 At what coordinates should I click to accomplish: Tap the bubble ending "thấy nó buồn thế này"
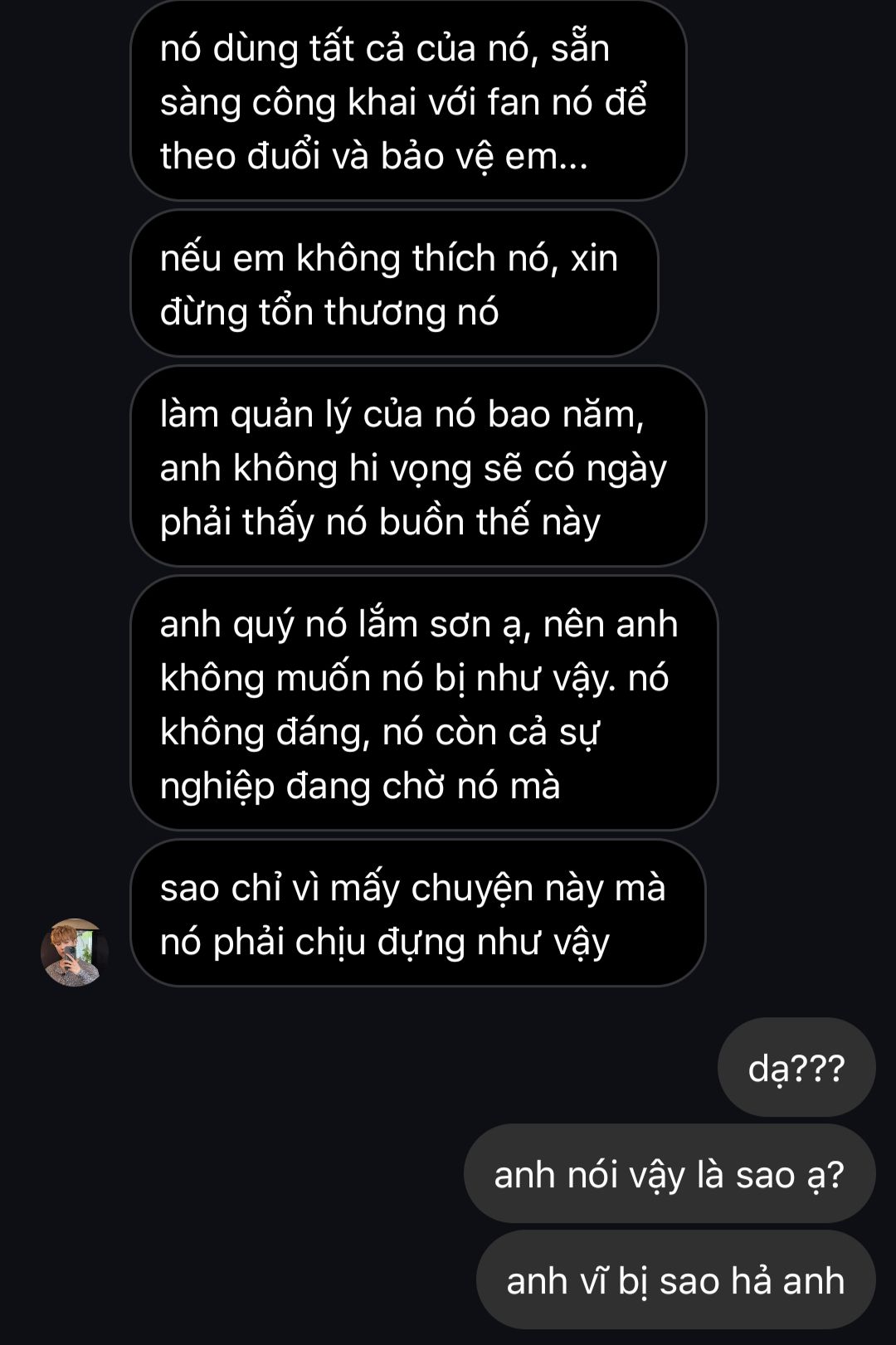pos(418,467)
